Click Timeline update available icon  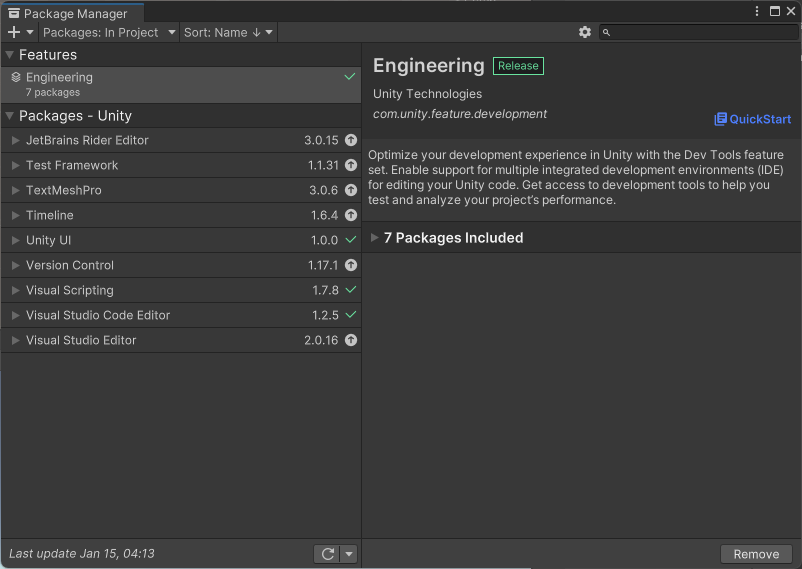point(351,215)
